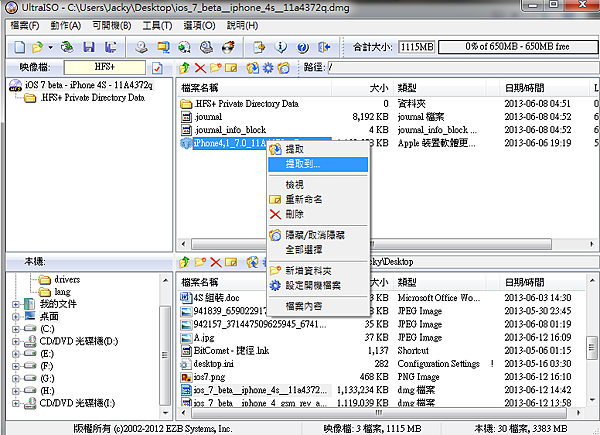Expand the (F:) drive node

pos(16,366)
